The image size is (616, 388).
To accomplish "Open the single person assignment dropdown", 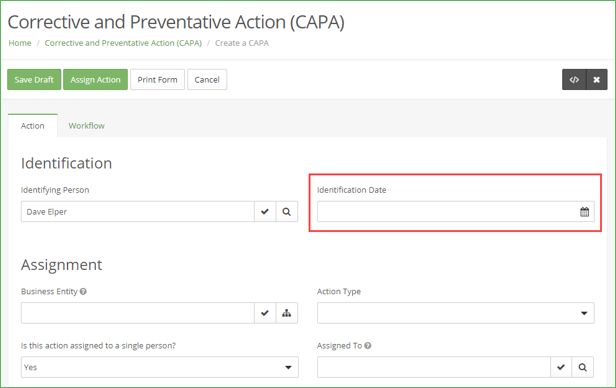I will click(160, 367).
